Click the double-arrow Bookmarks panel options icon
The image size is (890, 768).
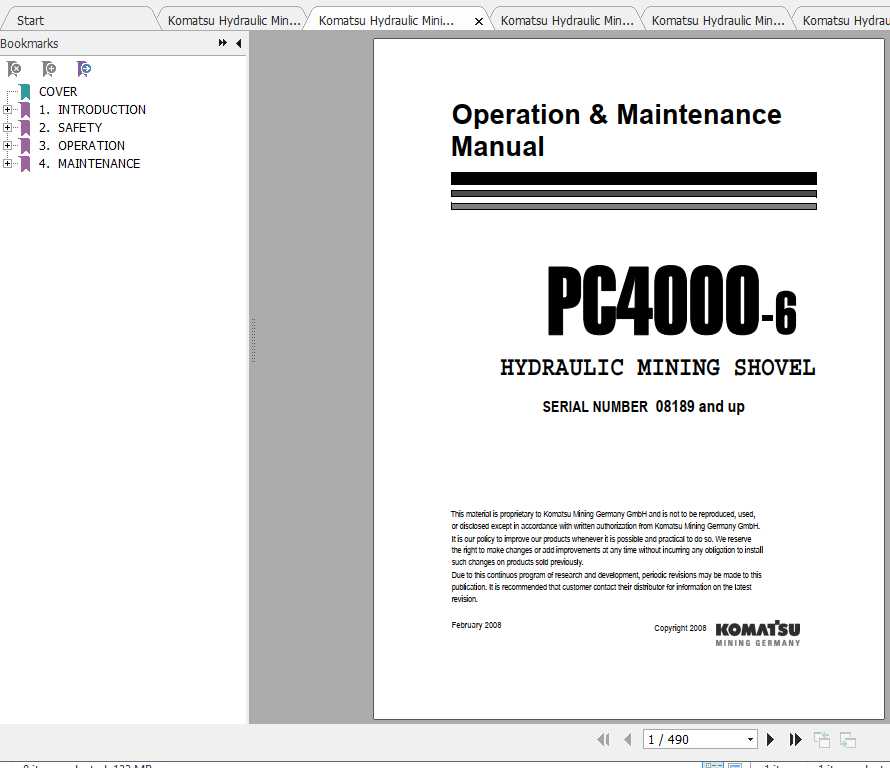[x=222, y=44]
